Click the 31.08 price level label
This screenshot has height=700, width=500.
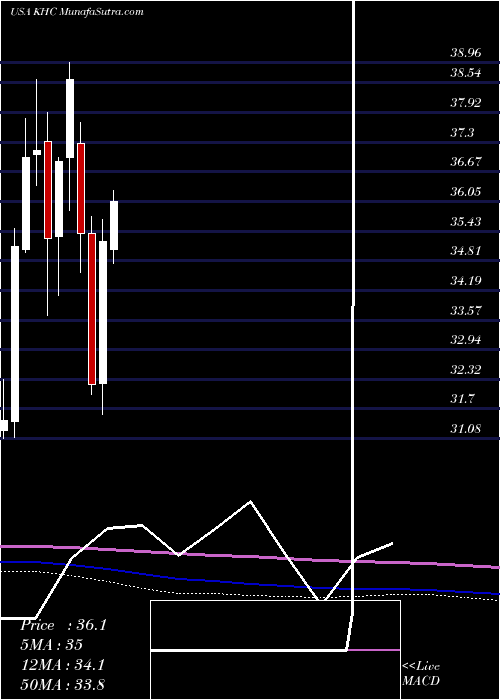pos(466,429)
